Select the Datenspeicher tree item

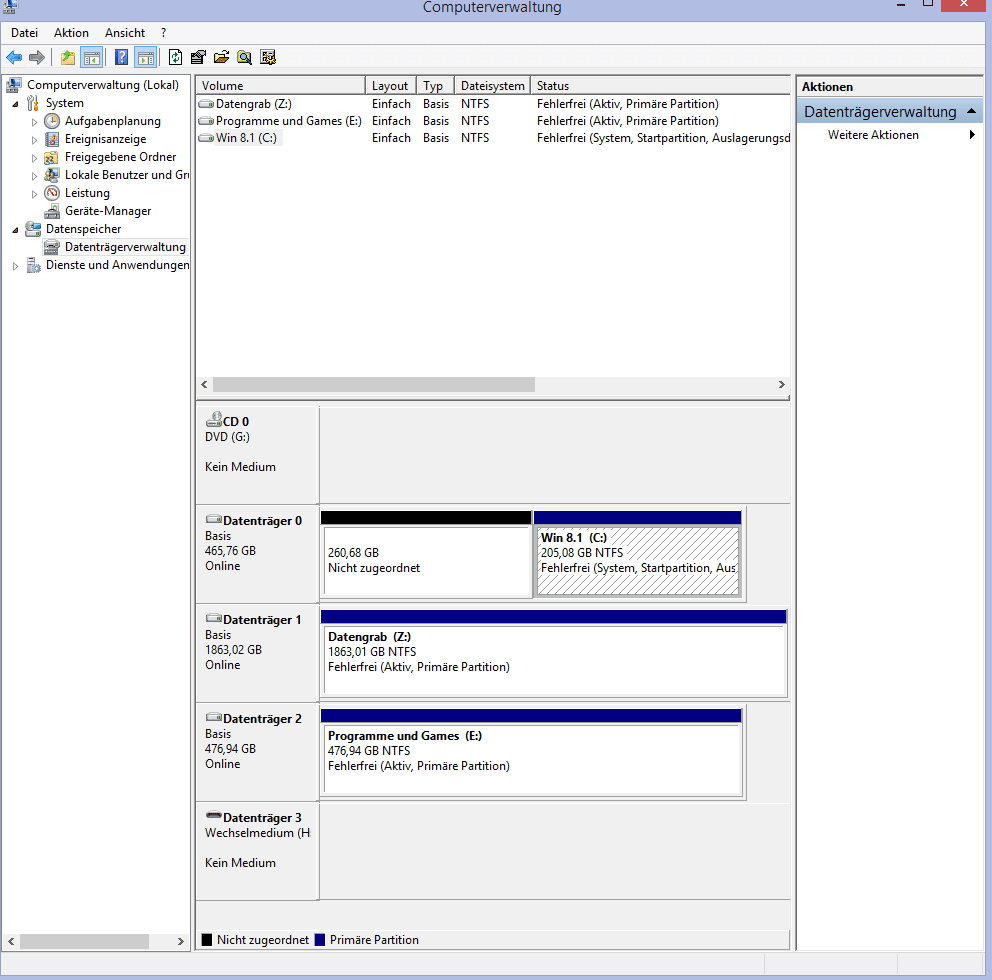[x=83, y=229]
